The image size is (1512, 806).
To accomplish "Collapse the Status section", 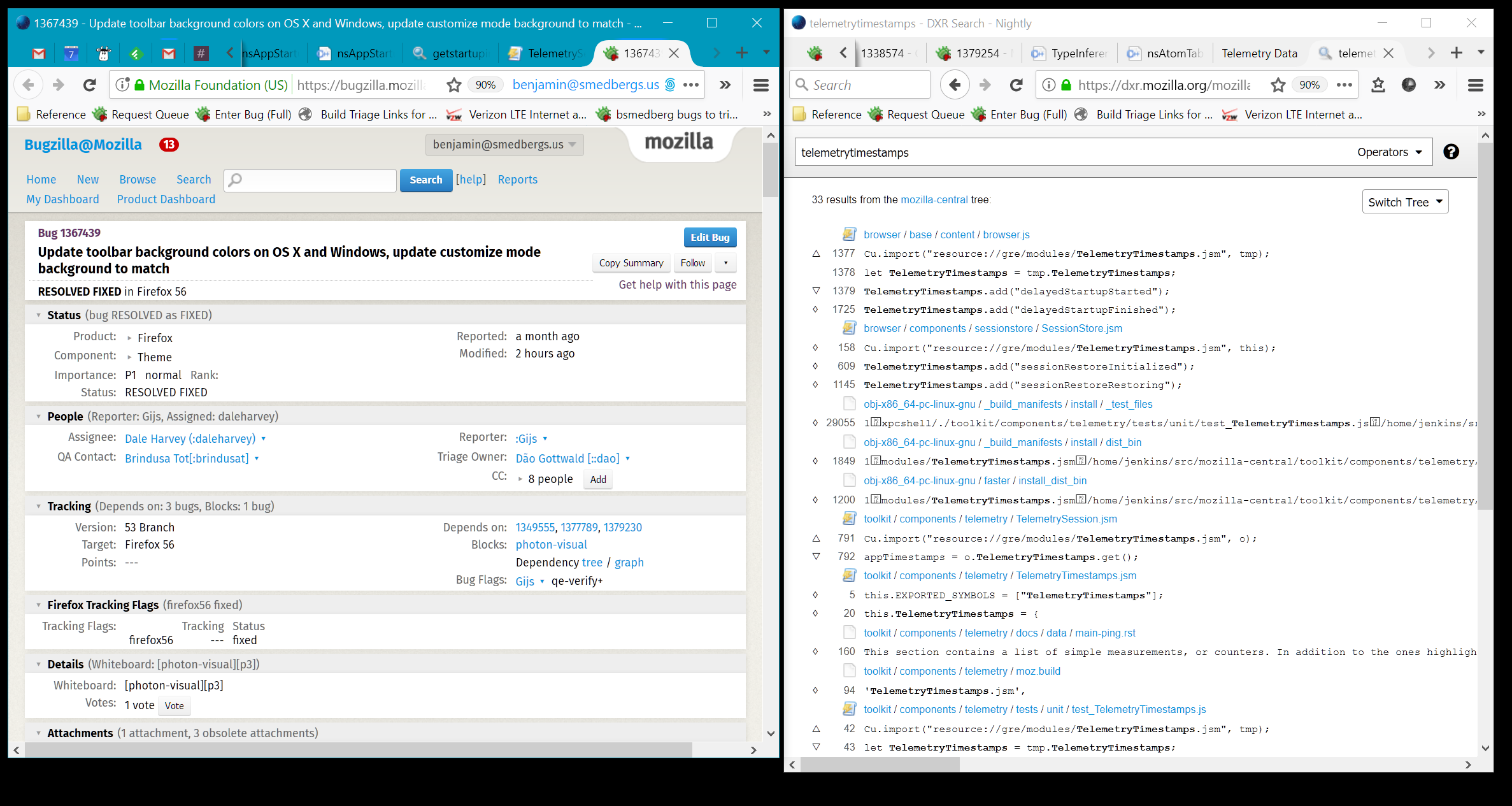I will (38, 315).
